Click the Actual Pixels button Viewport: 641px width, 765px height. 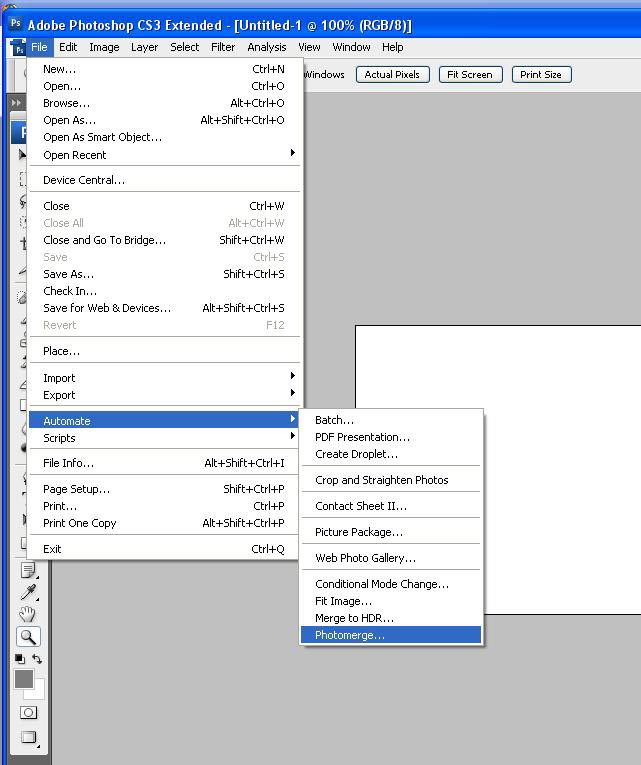tap(392, 75)
